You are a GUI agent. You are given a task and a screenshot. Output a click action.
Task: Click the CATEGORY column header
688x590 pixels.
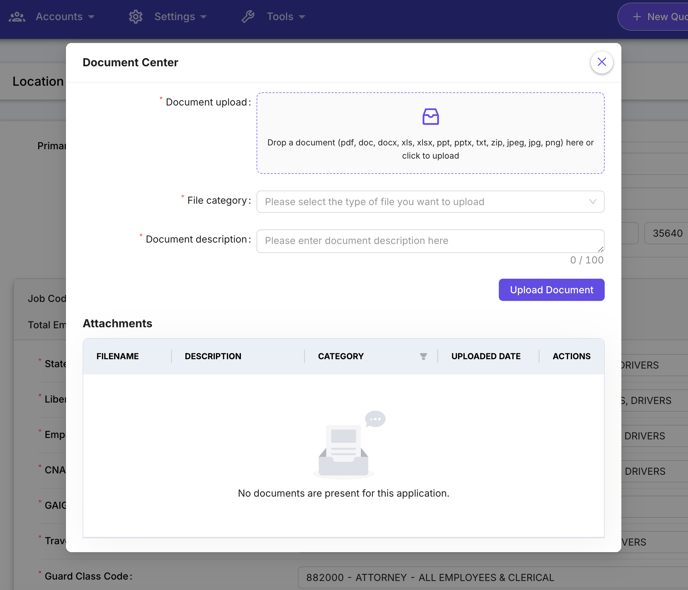pos(341,356)
